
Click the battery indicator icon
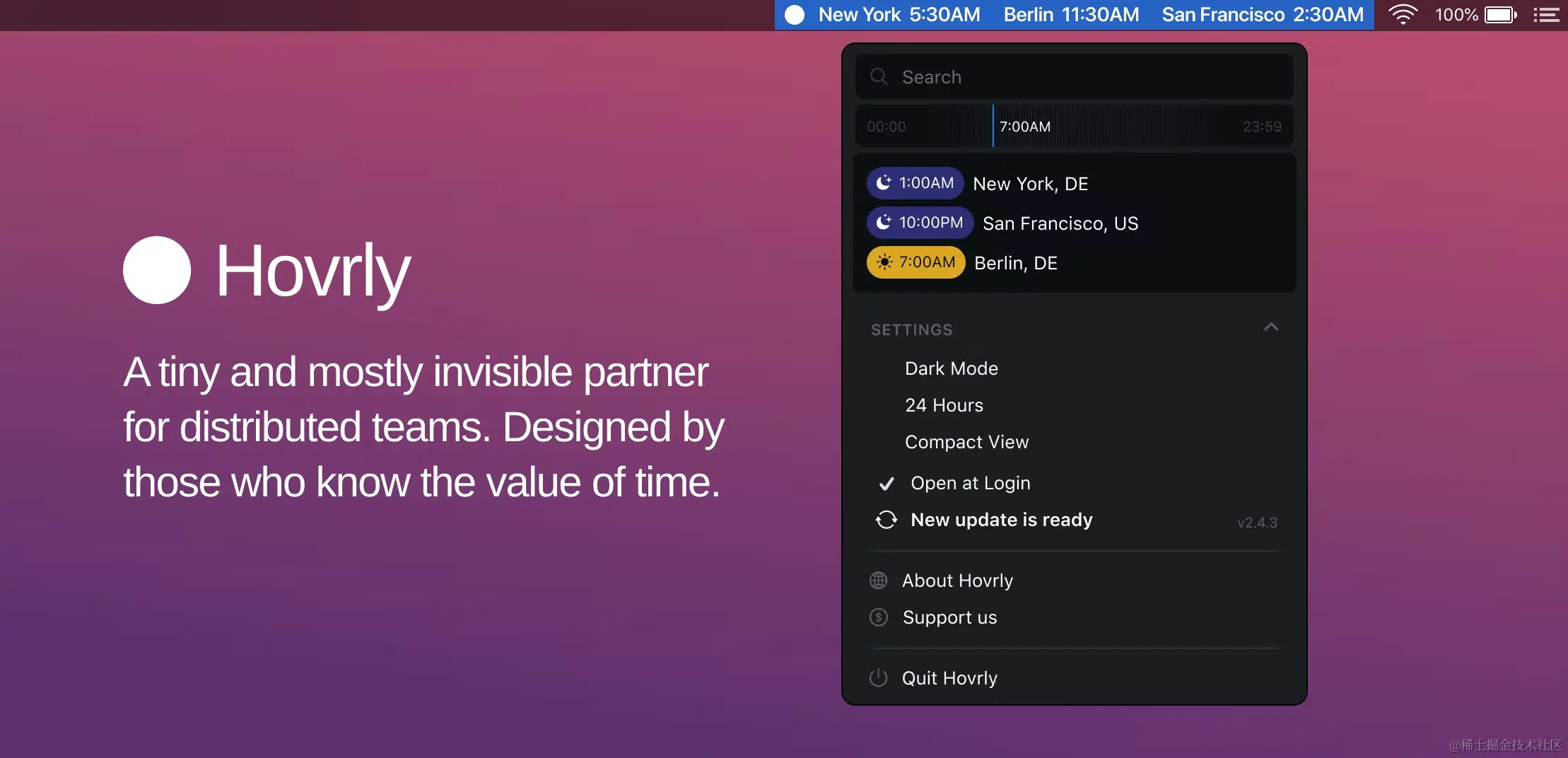pyautogui.click(x=1501, y=15)
